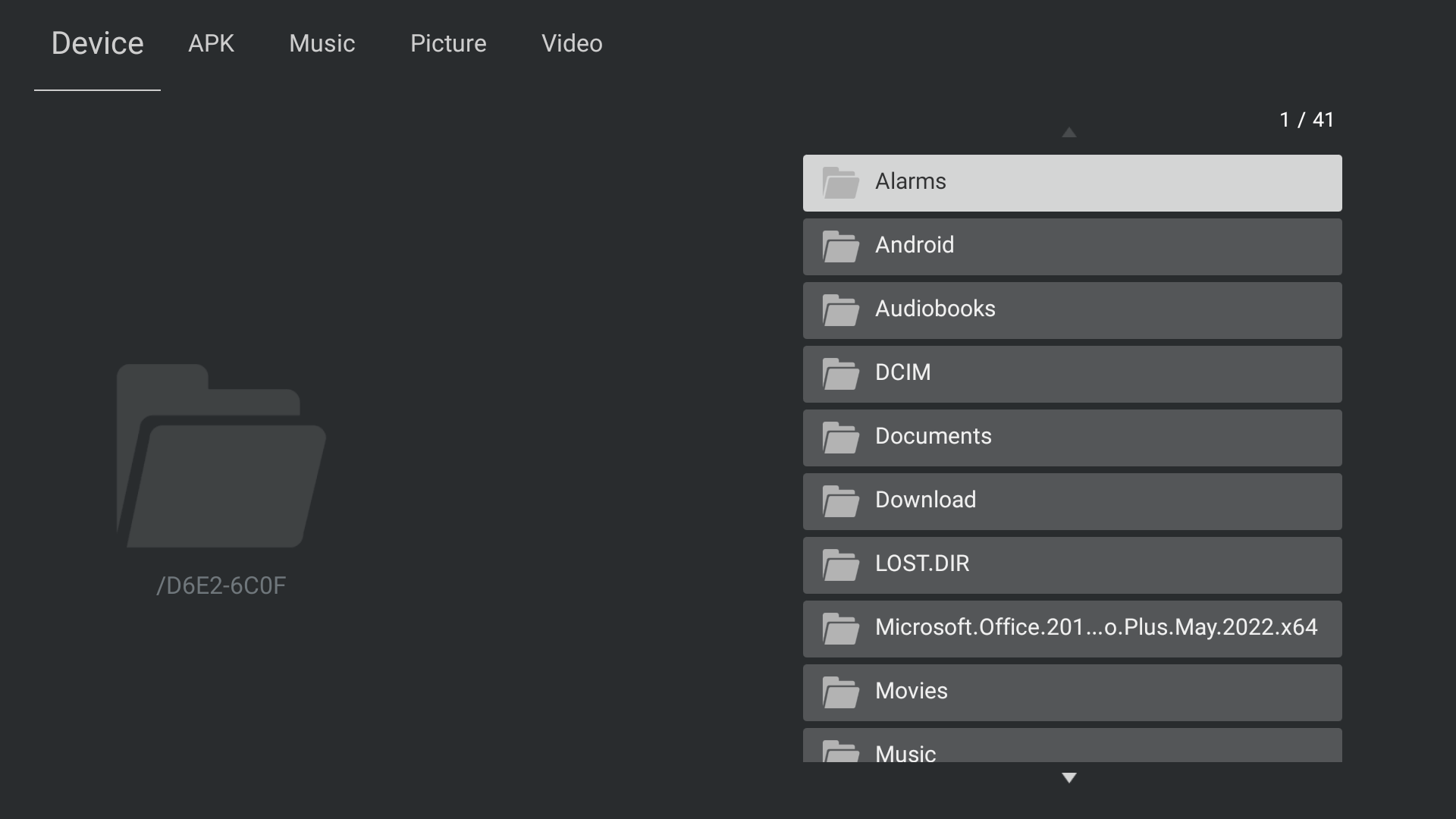Click the Download folder icon

coord(841,500)
